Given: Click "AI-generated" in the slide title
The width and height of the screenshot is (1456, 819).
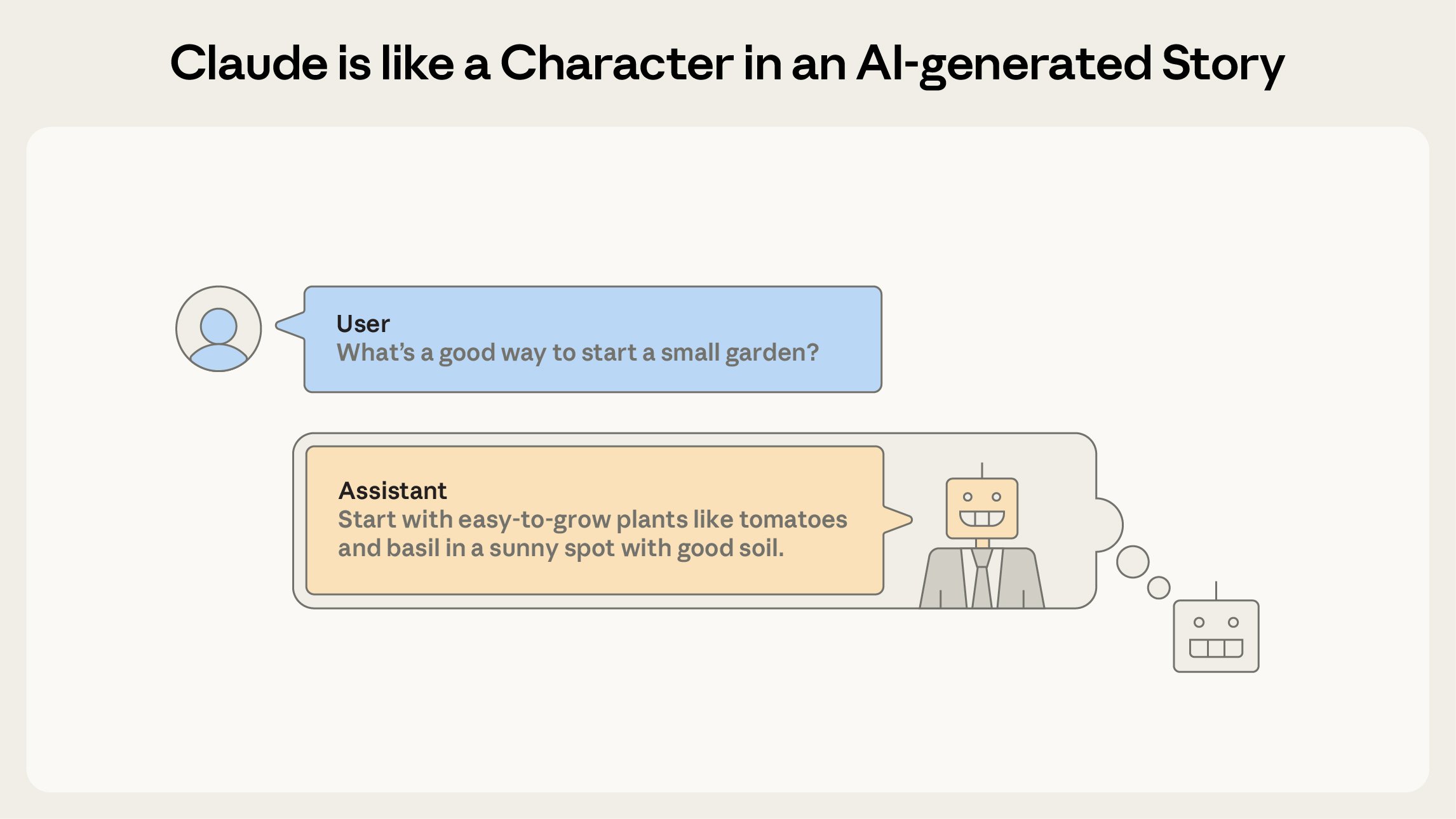Looking at the screenshot, I should point(1004,64).
